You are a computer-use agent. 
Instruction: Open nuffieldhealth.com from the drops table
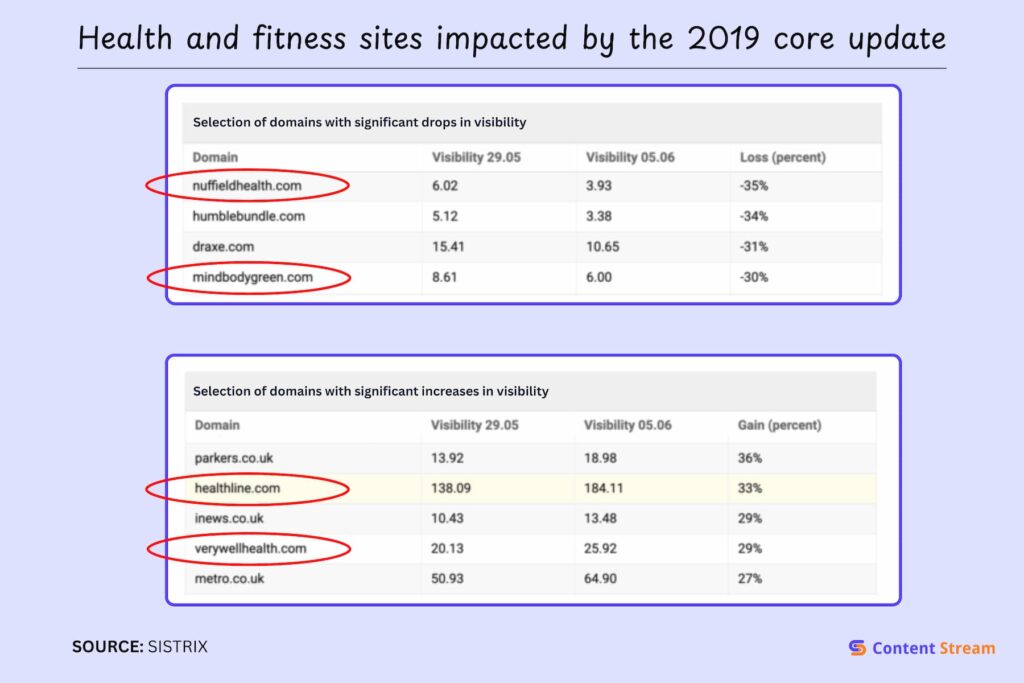pyautogui.click(x=246, y=185)
